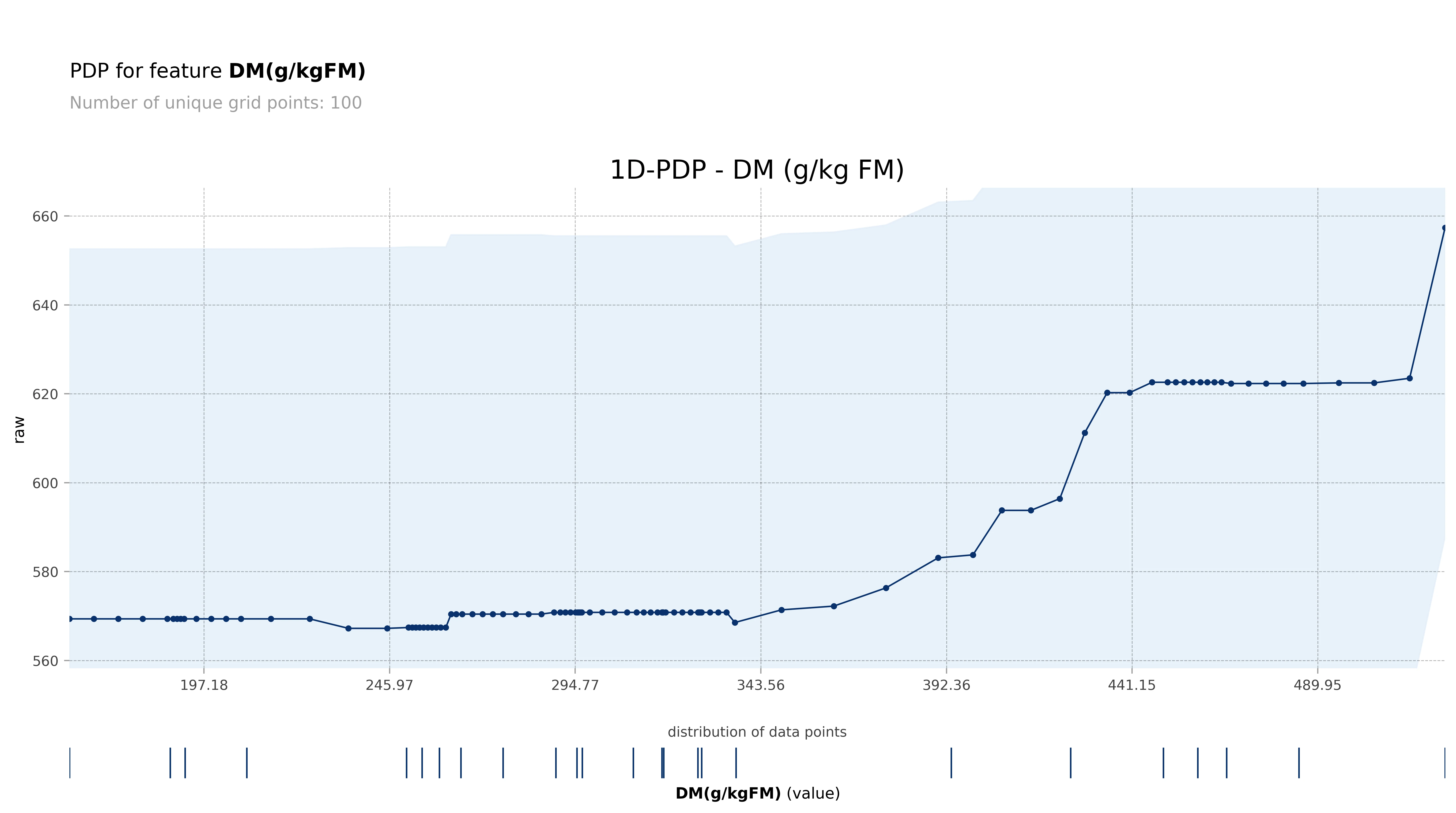Click the 294.77 x-axis tick label
The width and height of the screenshot is (1456, 813).
(x=575, y=685)
